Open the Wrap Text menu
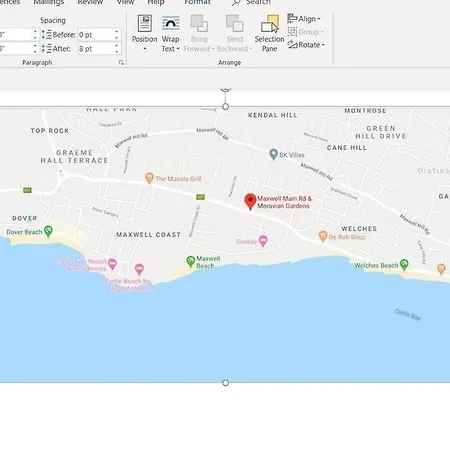 pos(170,34)
